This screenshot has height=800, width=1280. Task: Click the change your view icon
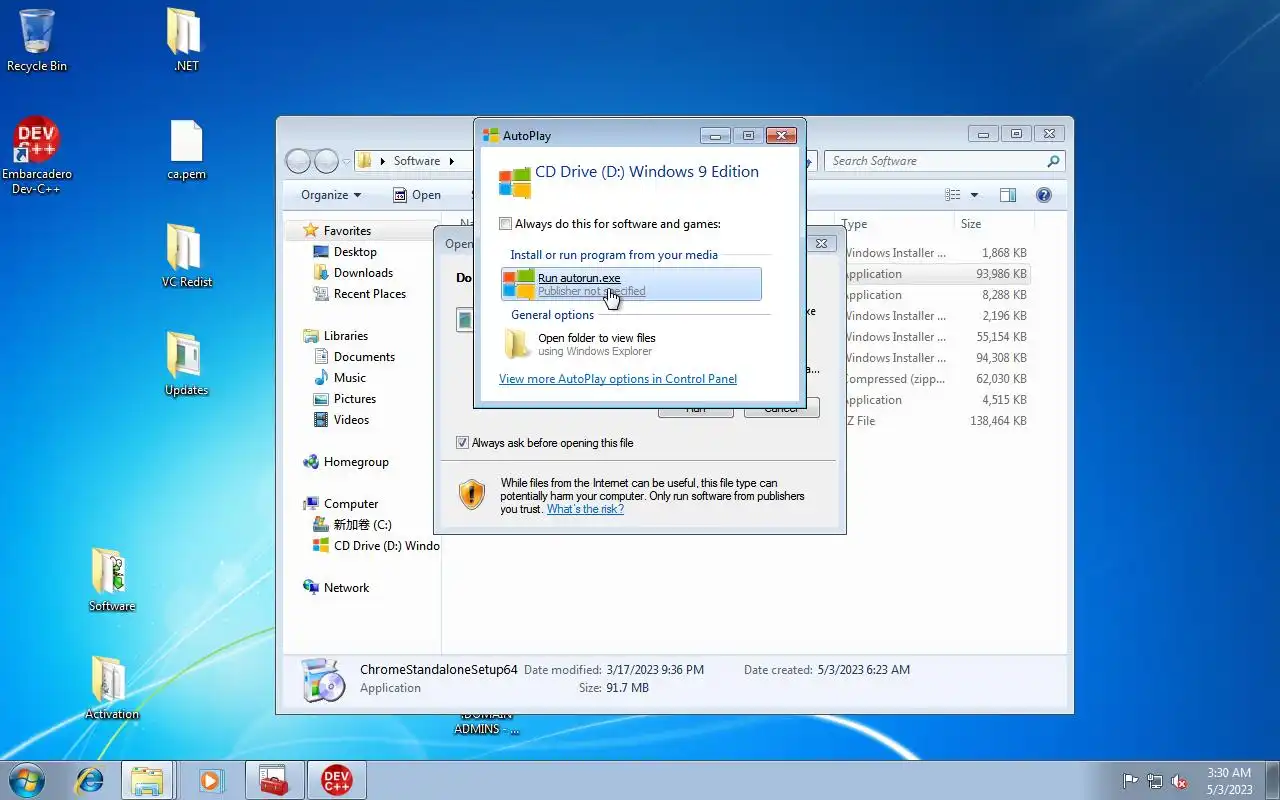tap(953, 195)
